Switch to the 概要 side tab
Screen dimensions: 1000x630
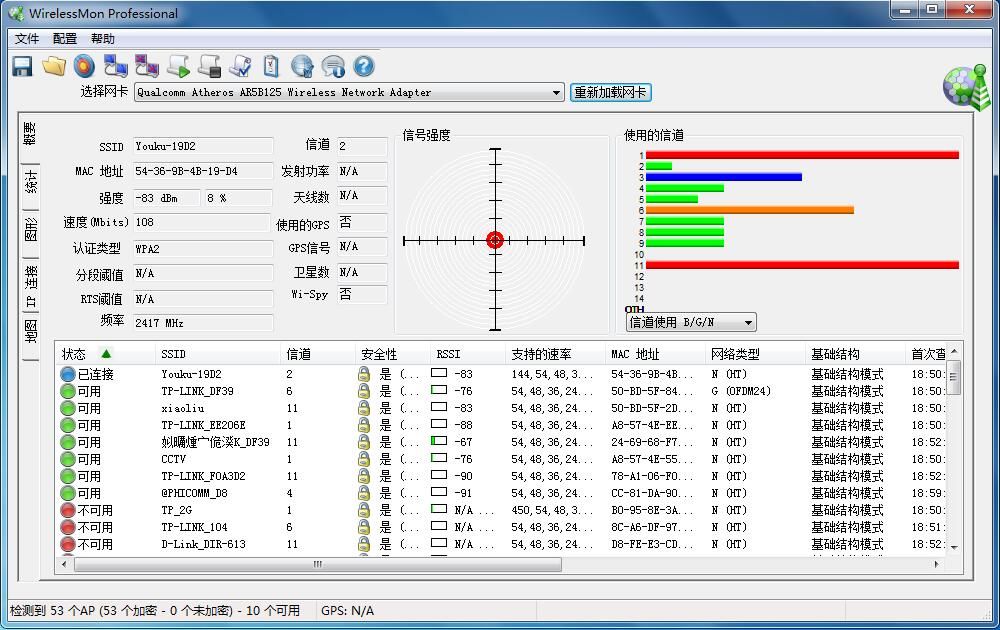point(30,135)
